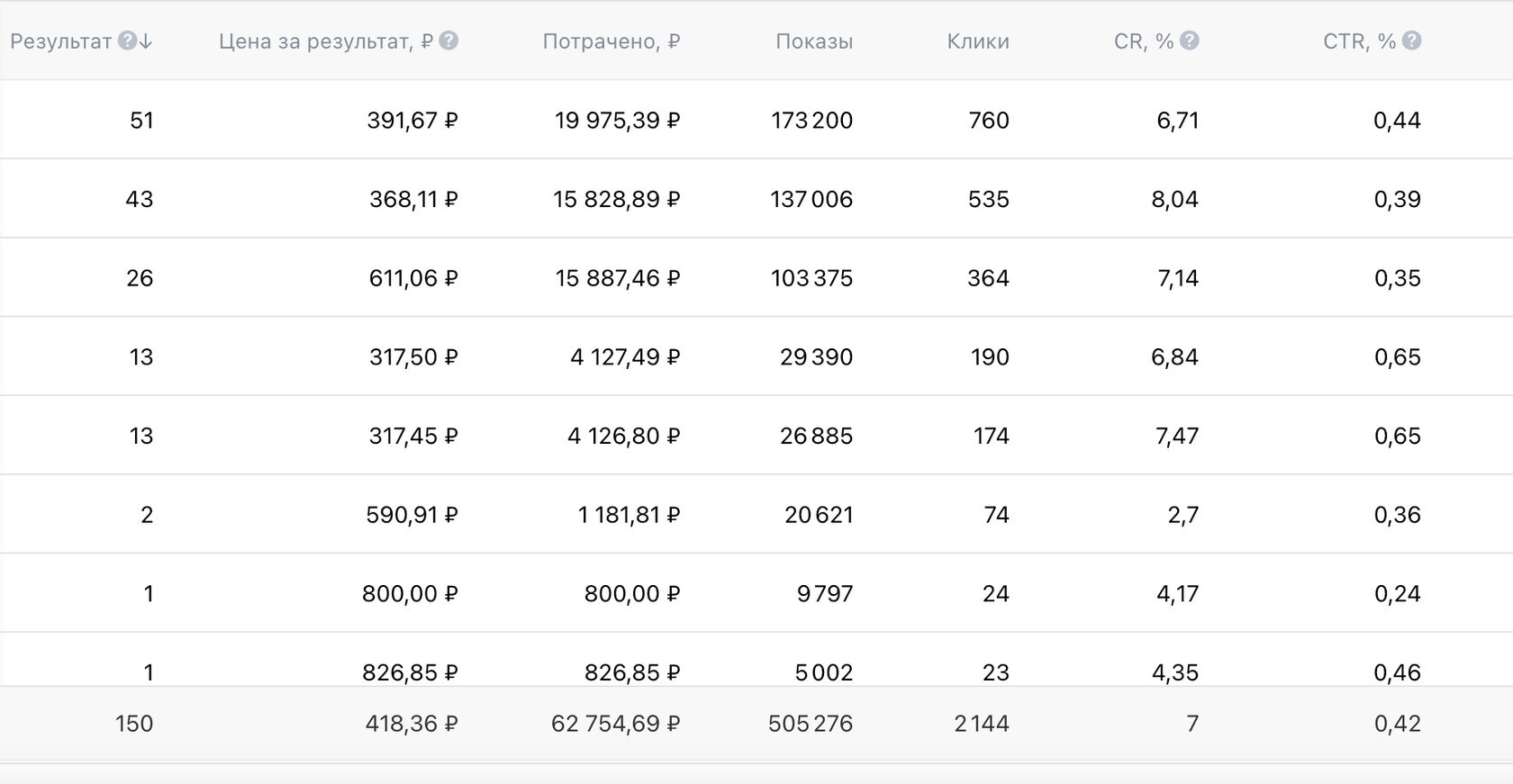The height and width of the screenshot is (784, 1513).
Task: Select CTR value 0,35
Action: [x=1398, y=278]
